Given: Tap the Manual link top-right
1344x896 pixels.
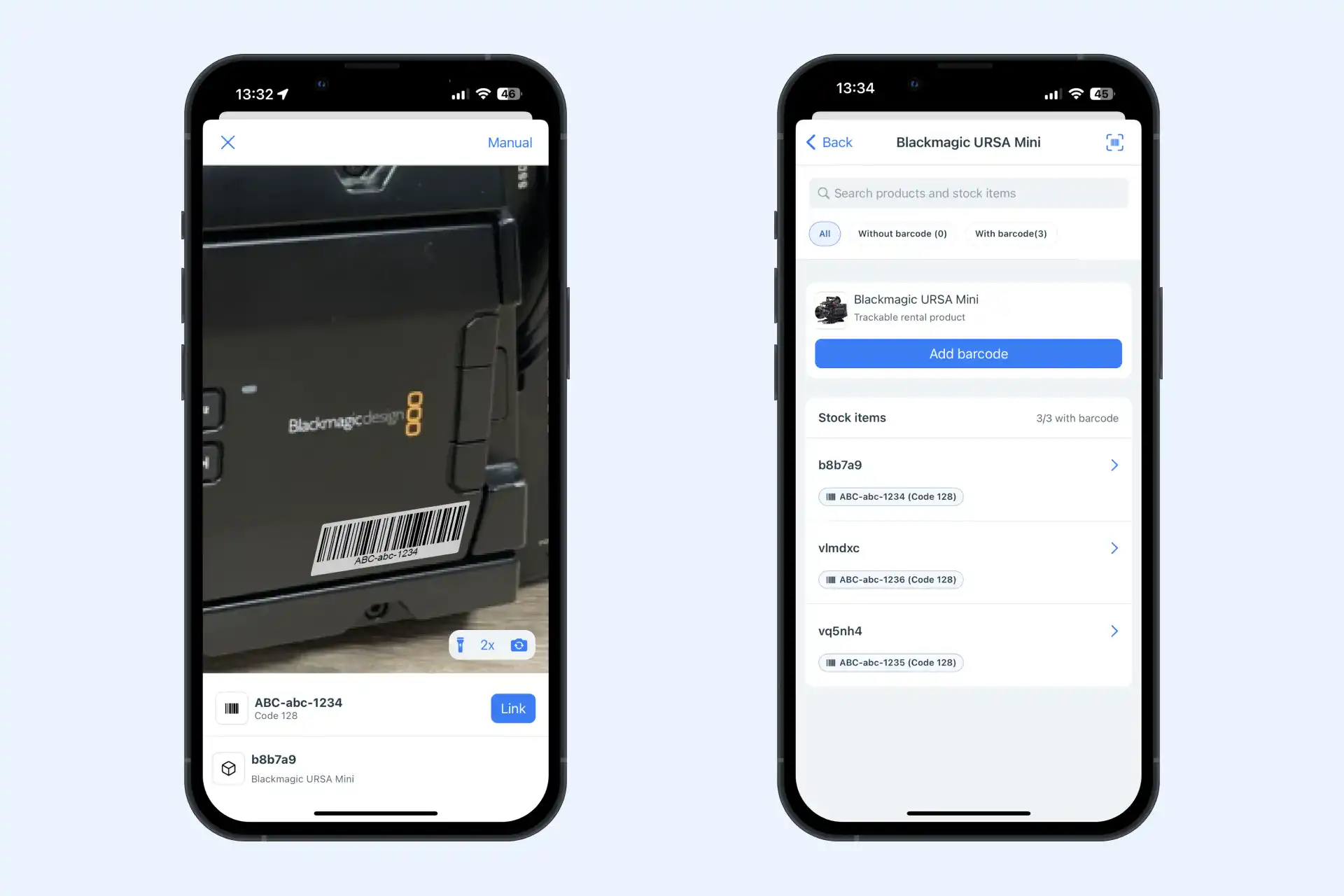Looking at the screenshot, I should coord(510,142).
